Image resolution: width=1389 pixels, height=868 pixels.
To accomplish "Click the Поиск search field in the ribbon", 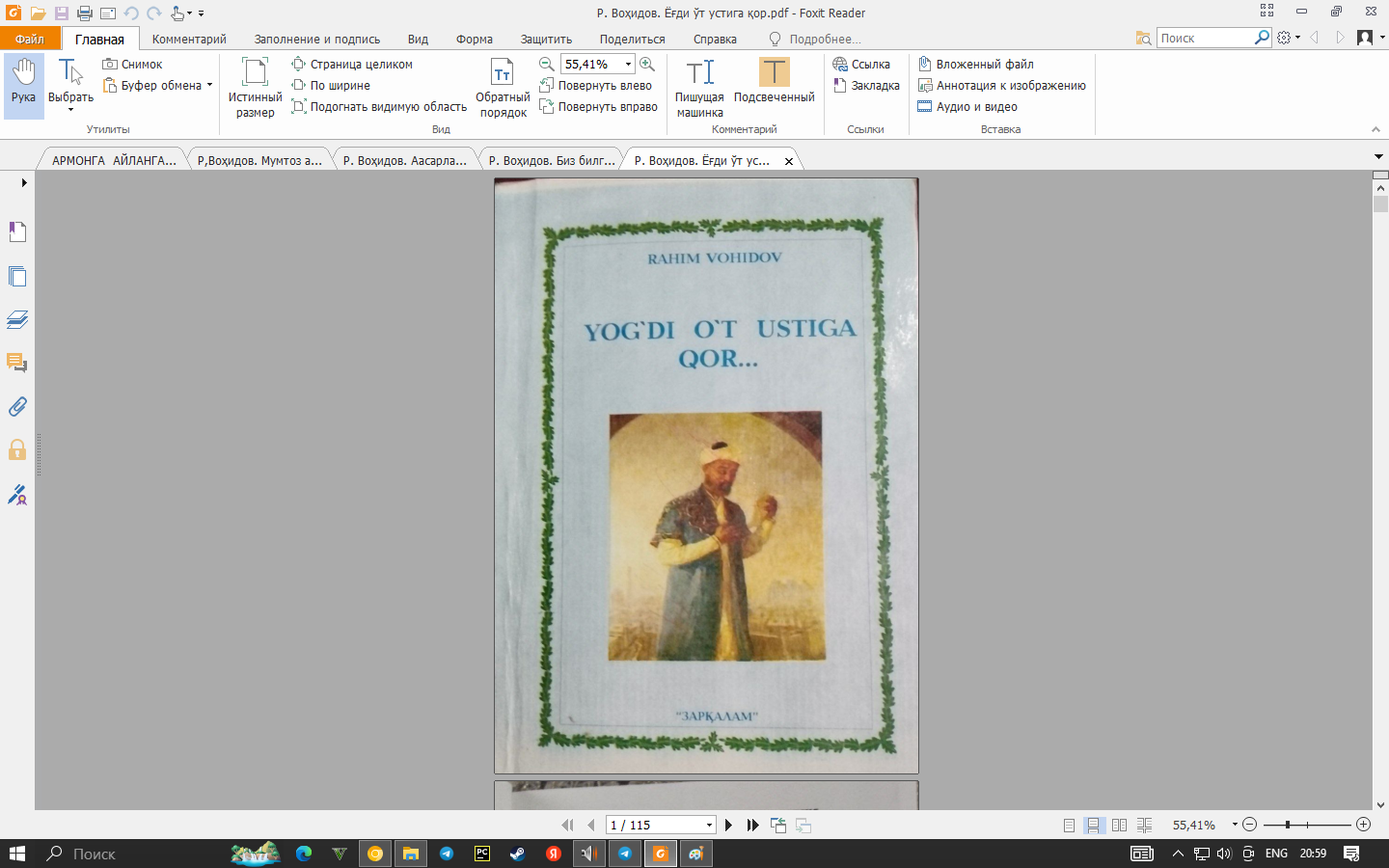I will point(1206,38).
